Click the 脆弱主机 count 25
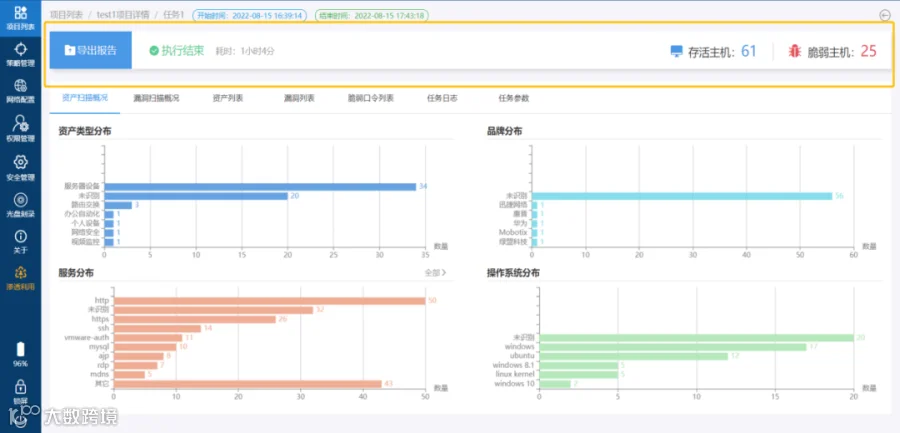Viewport: 900px width, 433px height. [x=868, y=51]
